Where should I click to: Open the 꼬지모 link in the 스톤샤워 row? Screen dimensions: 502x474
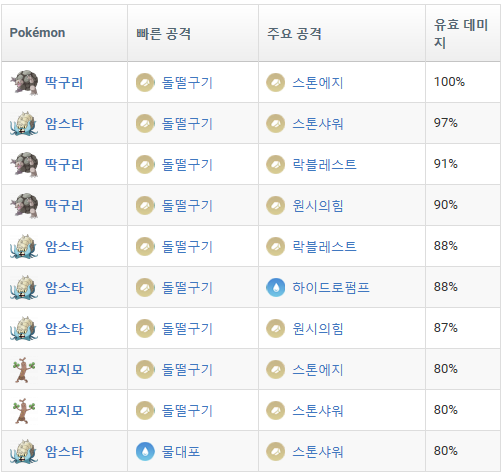point(64,410)
